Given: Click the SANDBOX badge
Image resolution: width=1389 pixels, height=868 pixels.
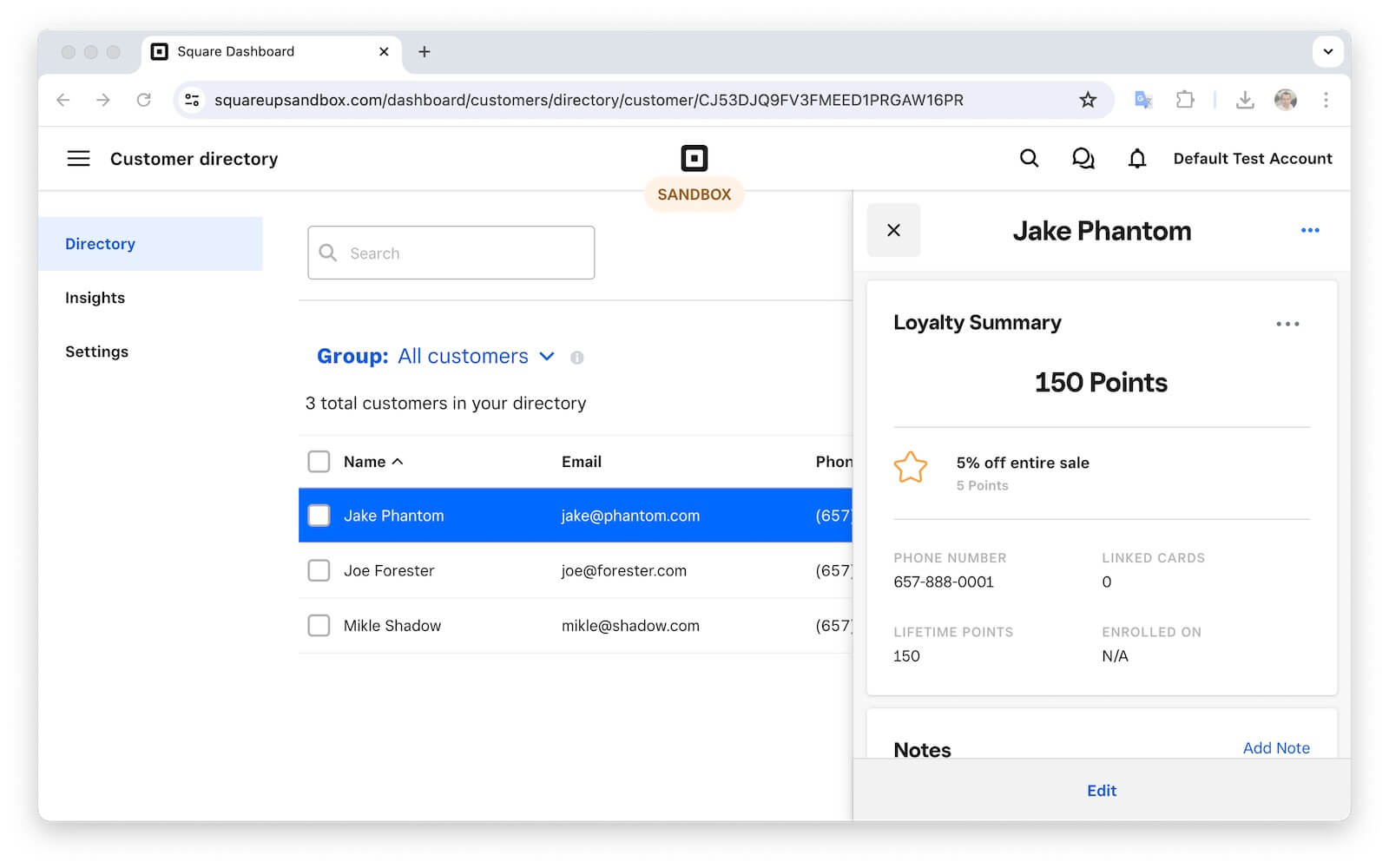Looking at the screenshot, I should coord(694,194).
